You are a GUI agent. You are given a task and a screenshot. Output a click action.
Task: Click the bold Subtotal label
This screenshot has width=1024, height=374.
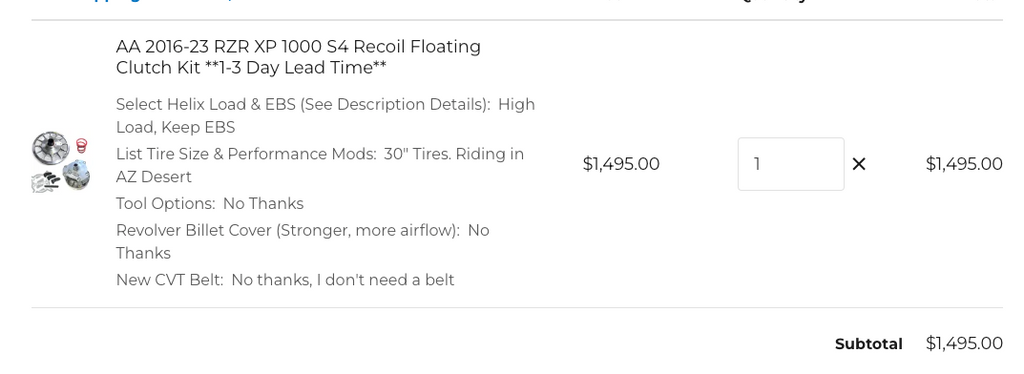click(x=869, y=344)
